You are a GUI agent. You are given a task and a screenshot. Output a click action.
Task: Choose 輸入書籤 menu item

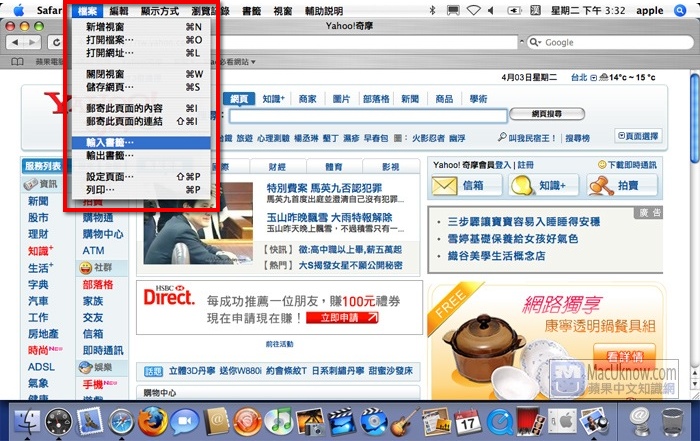[x=142, y=142]
